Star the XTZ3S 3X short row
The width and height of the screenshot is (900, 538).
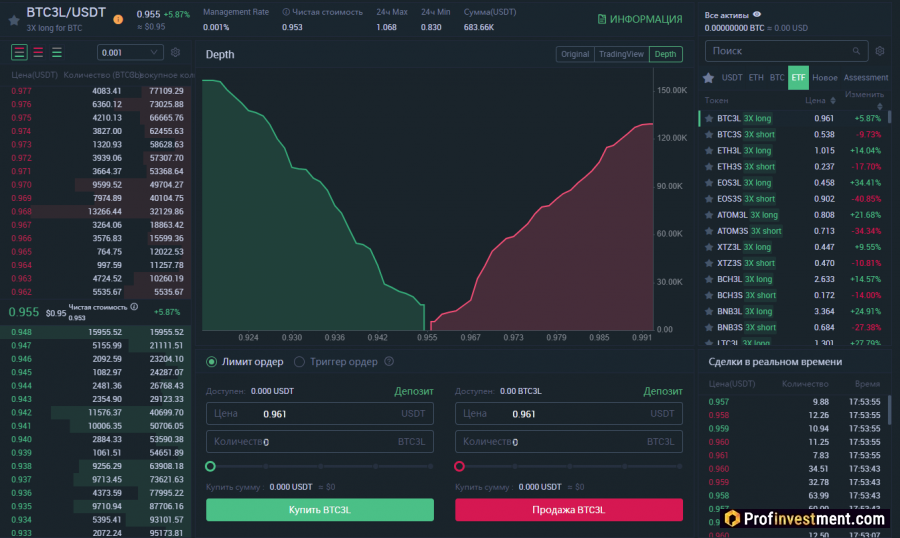(x=709, y=264)
